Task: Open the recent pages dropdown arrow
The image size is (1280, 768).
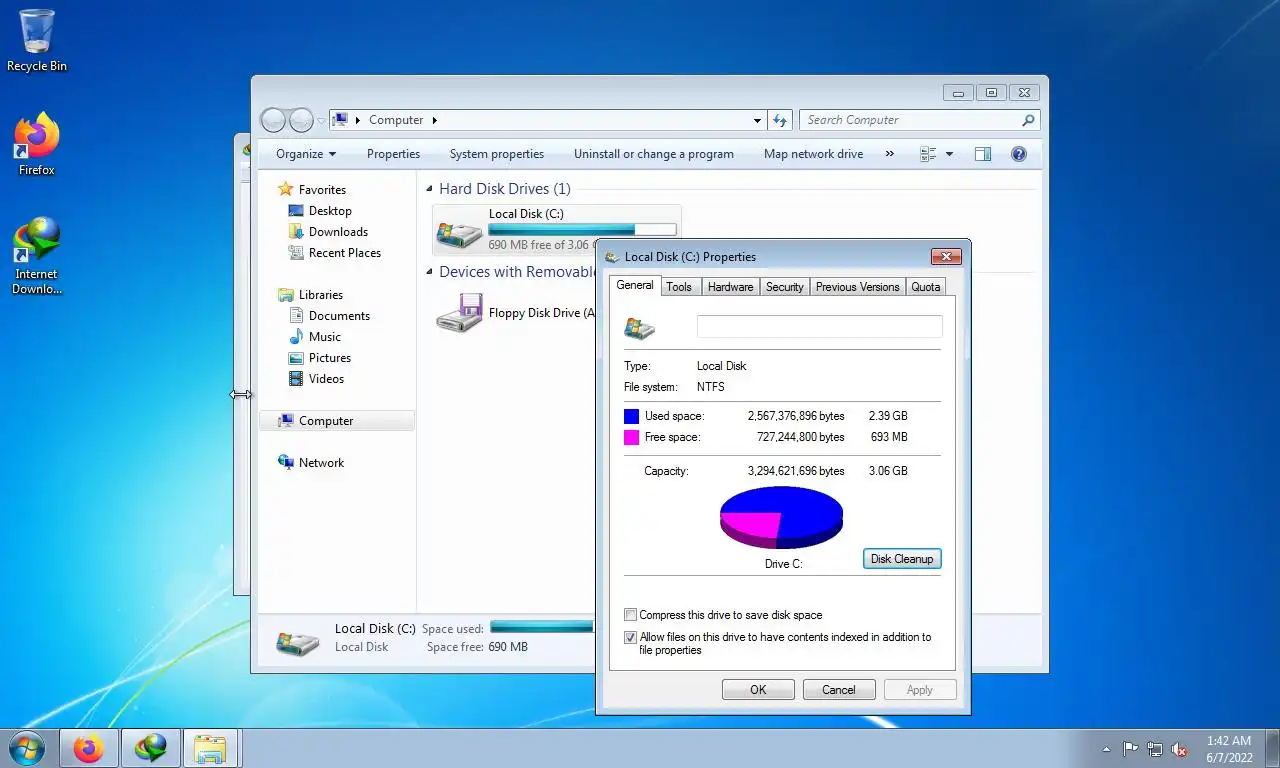Action: [321, 120]
